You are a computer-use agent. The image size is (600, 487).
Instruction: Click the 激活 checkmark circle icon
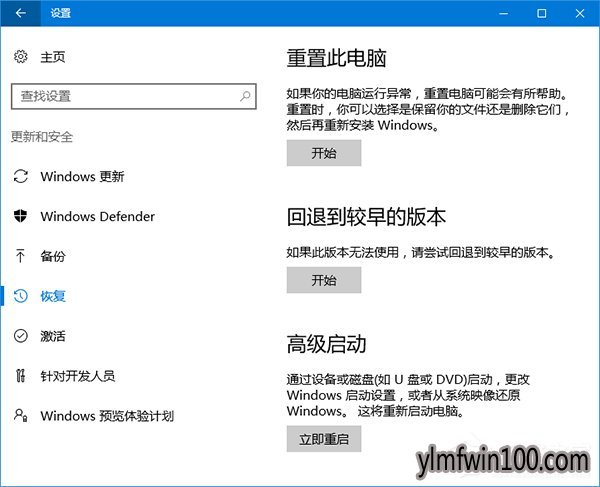pyautogui.click(x=20, y=336)
